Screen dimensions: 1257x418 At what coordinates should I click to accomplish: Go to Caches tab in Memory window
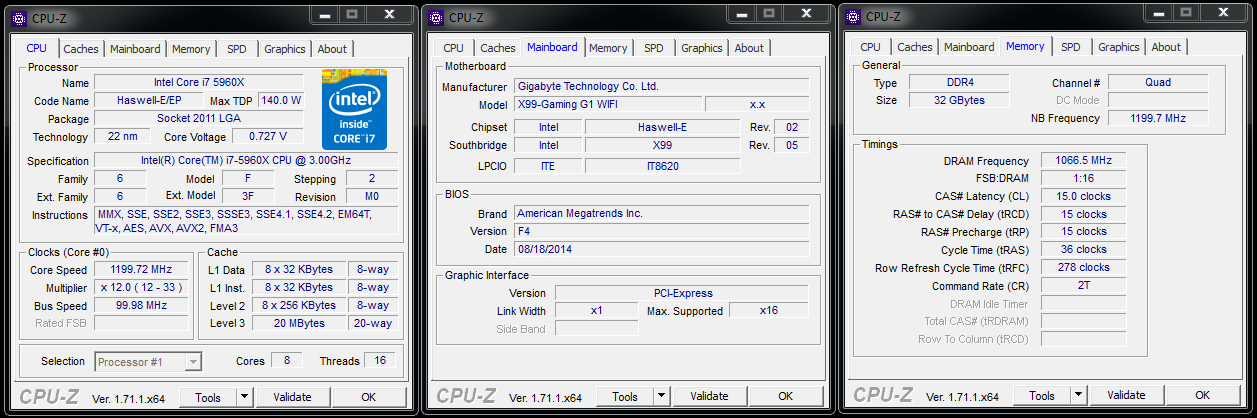(x=914, y=47)
